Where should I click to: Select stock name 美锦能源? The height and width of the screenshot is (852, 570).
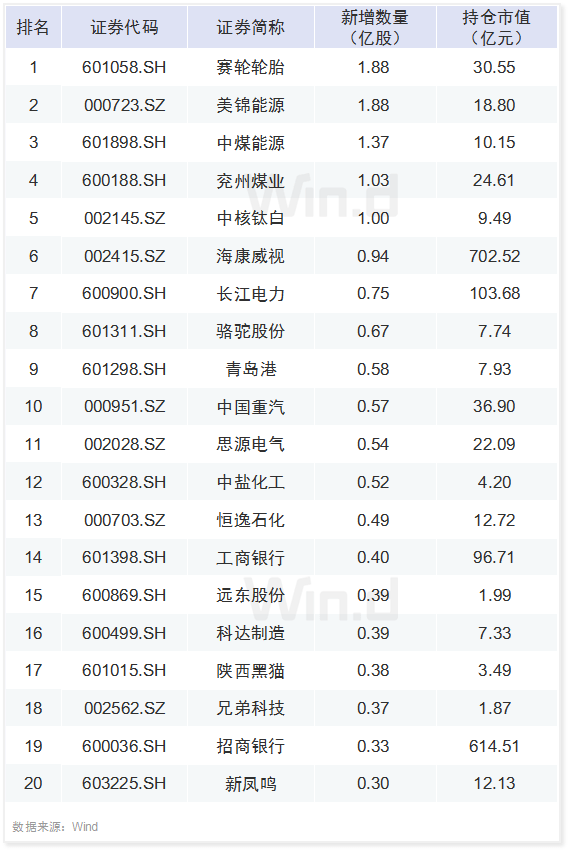click(250, 105)
